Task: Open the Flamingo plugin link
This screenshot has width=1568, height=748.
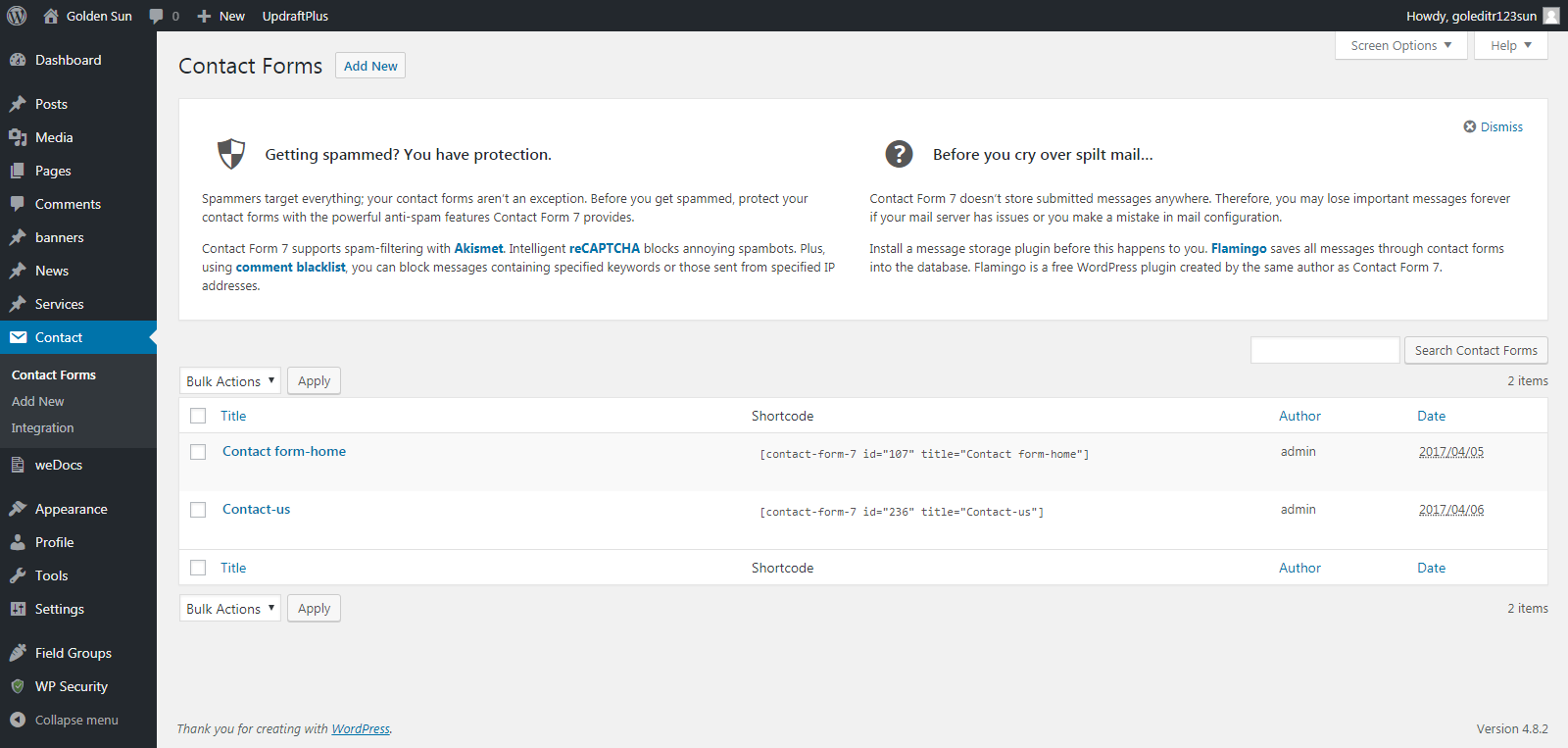Action: coord(1238,249)
